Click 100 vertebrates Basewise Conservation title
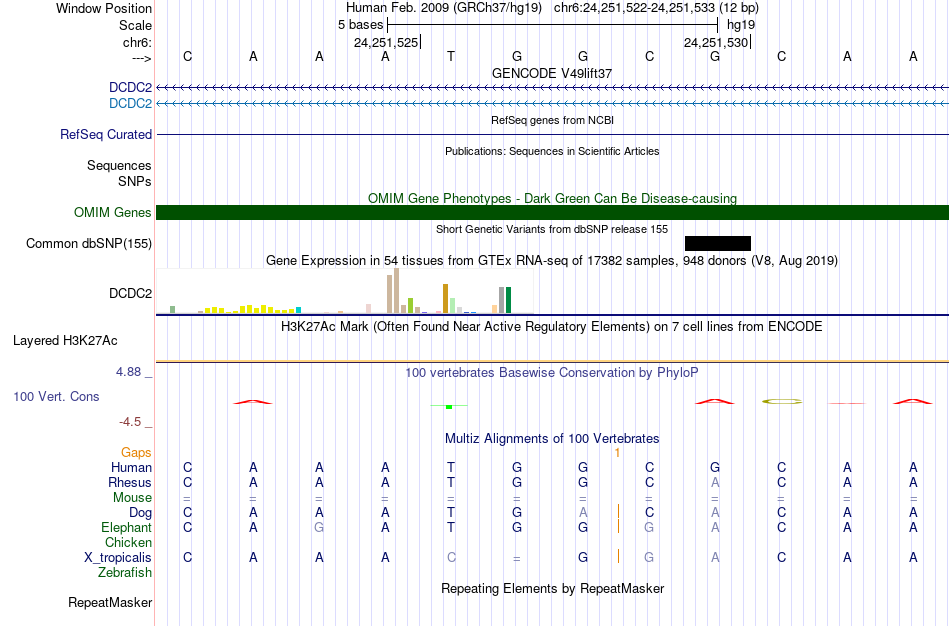The width and height of the screenshot is (950, 626). click(x=552, y=373)
